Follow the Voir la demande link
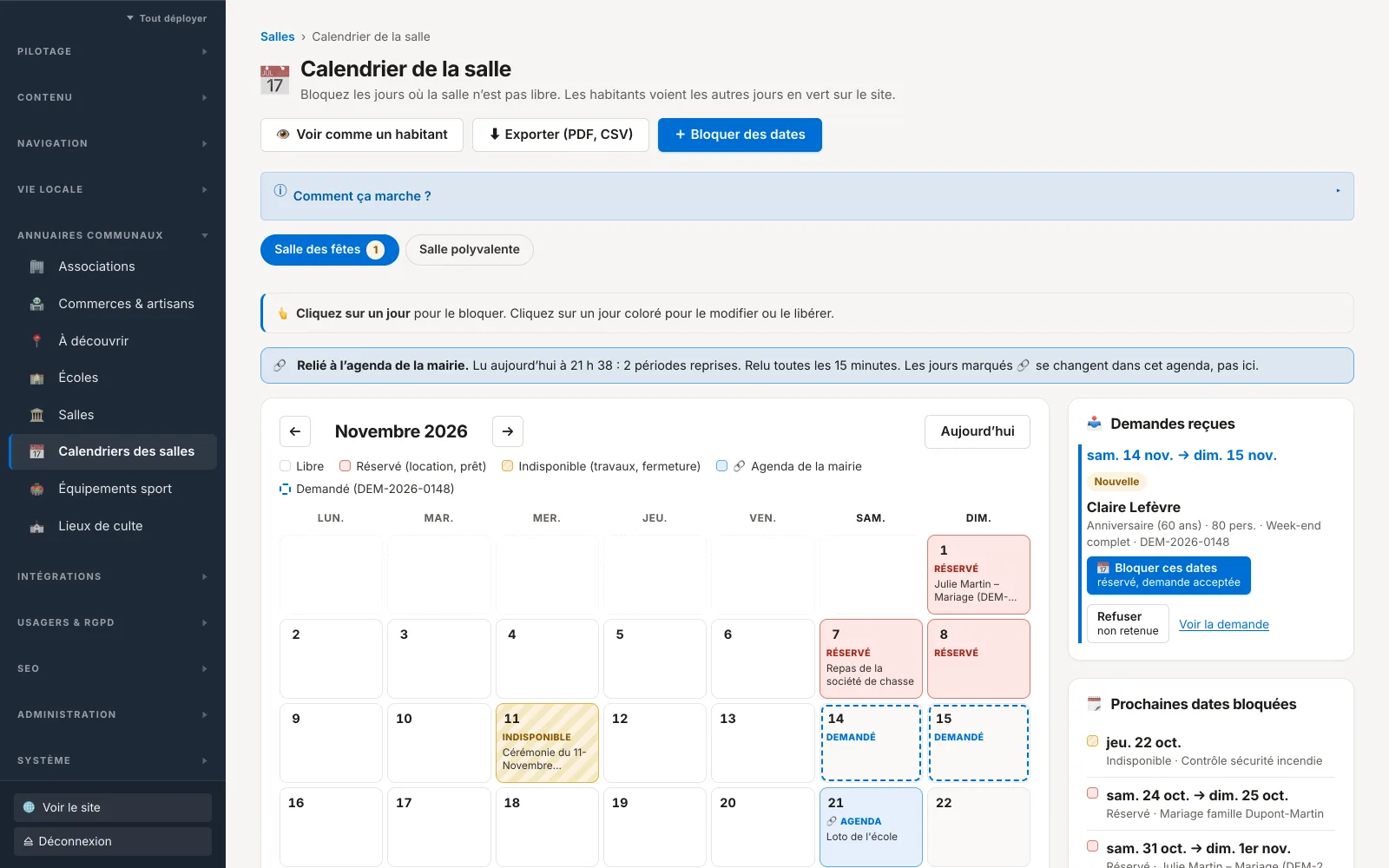Screen dimensions: 1389x868 point(1224,624)
